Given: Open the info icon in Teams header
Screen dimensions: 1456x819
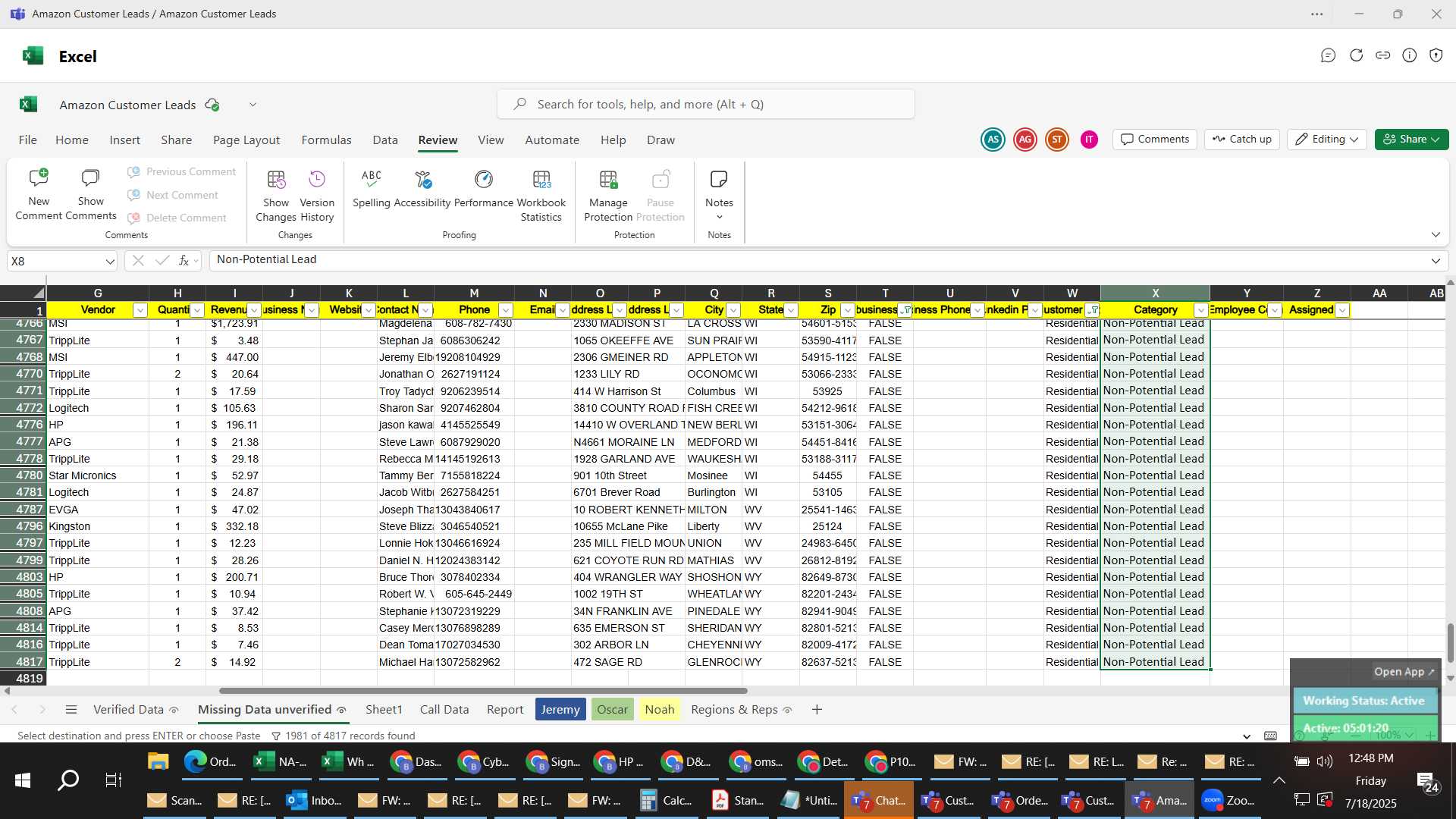Looking at the screenshot, I should (1409, 55).
